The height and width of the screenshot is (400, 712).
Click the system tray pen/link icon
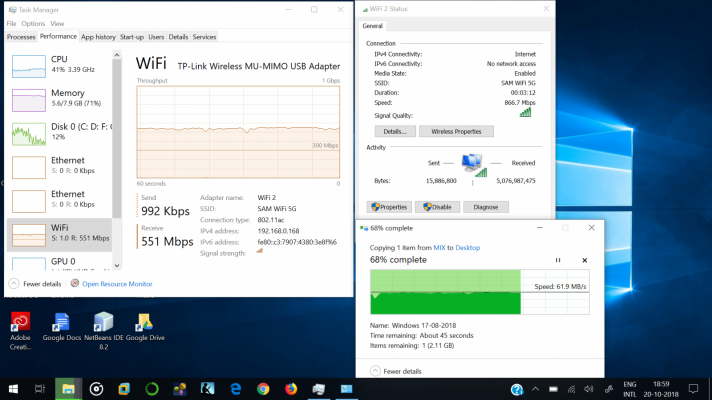(x=608, y=389)
